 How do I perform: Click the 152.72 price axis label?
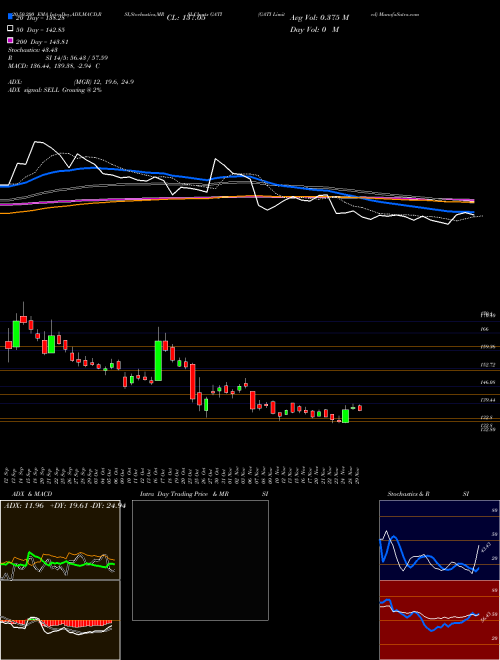tap(487, 365)
